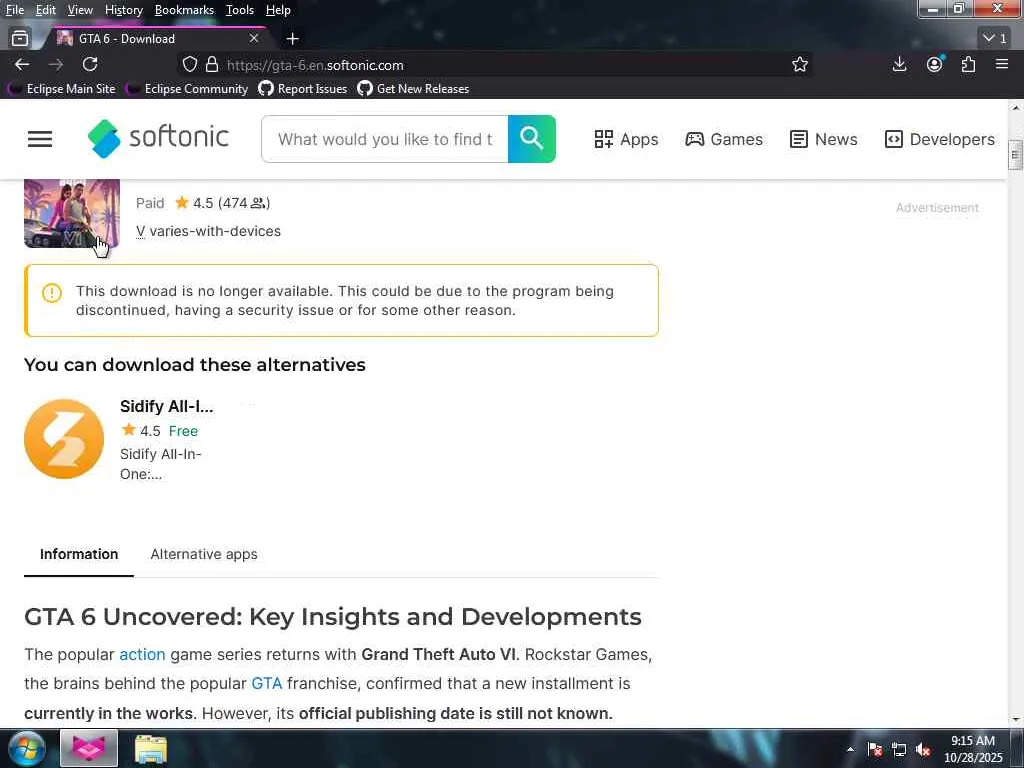Screen dimensions: 1024x768
Task: Open the Eclipse Main Site bookmark
Action: click(x=61, y=89)
